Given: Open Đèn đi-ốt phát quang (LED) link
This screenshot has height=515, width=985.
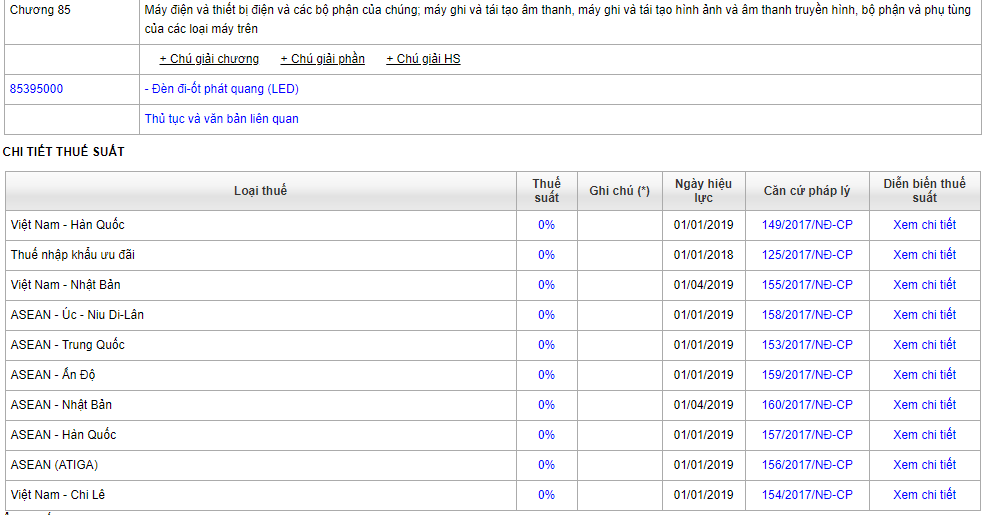Looking at the screenshot, I should tap(221, 89).
